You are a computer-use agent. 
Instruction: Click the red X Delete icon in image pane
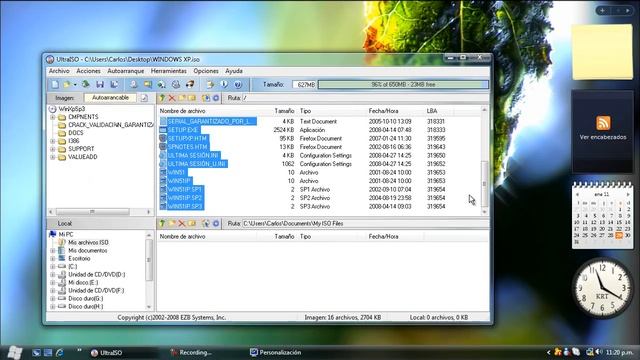point(172,98)
